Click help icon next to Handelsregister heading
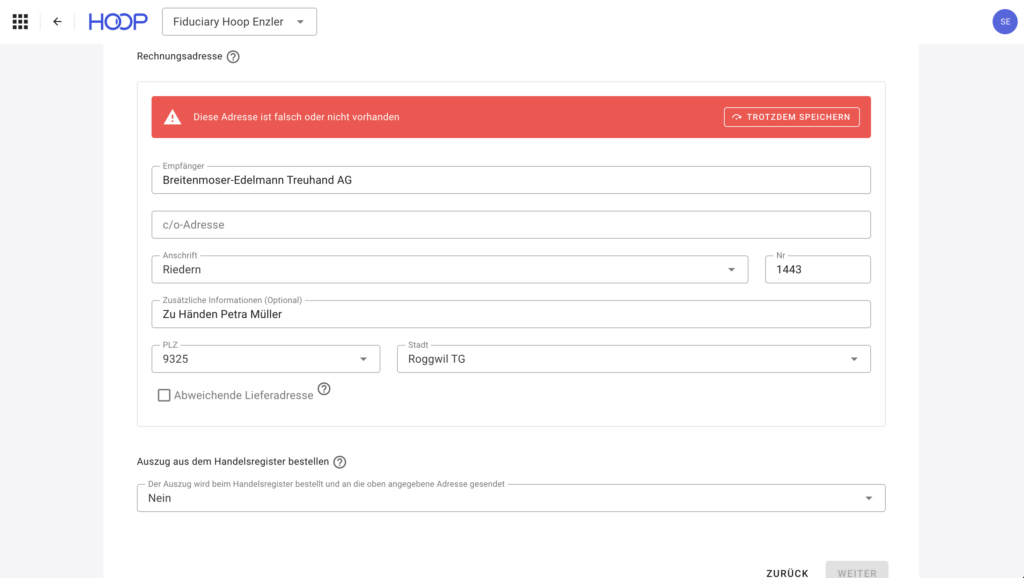Screen dimensions: 1024x578 pos(340,462)
